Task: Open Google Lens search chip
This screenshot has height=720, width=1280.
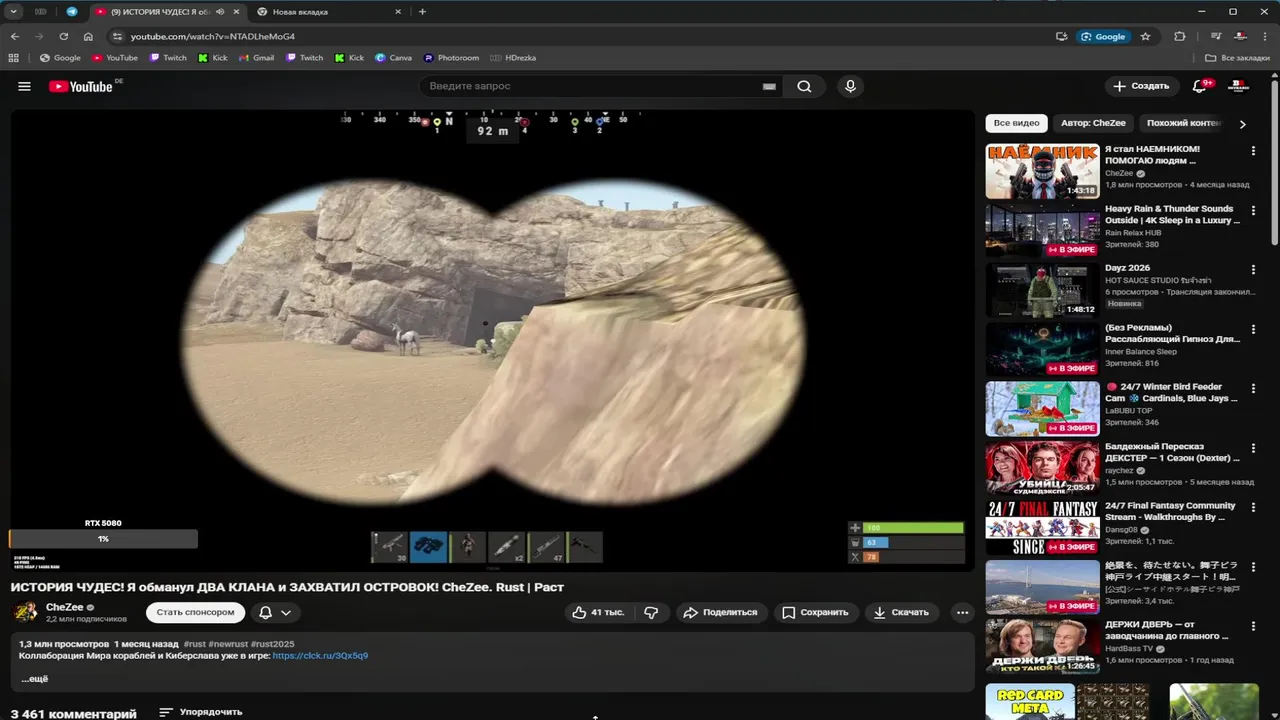Action: (x=1103, y=36)
